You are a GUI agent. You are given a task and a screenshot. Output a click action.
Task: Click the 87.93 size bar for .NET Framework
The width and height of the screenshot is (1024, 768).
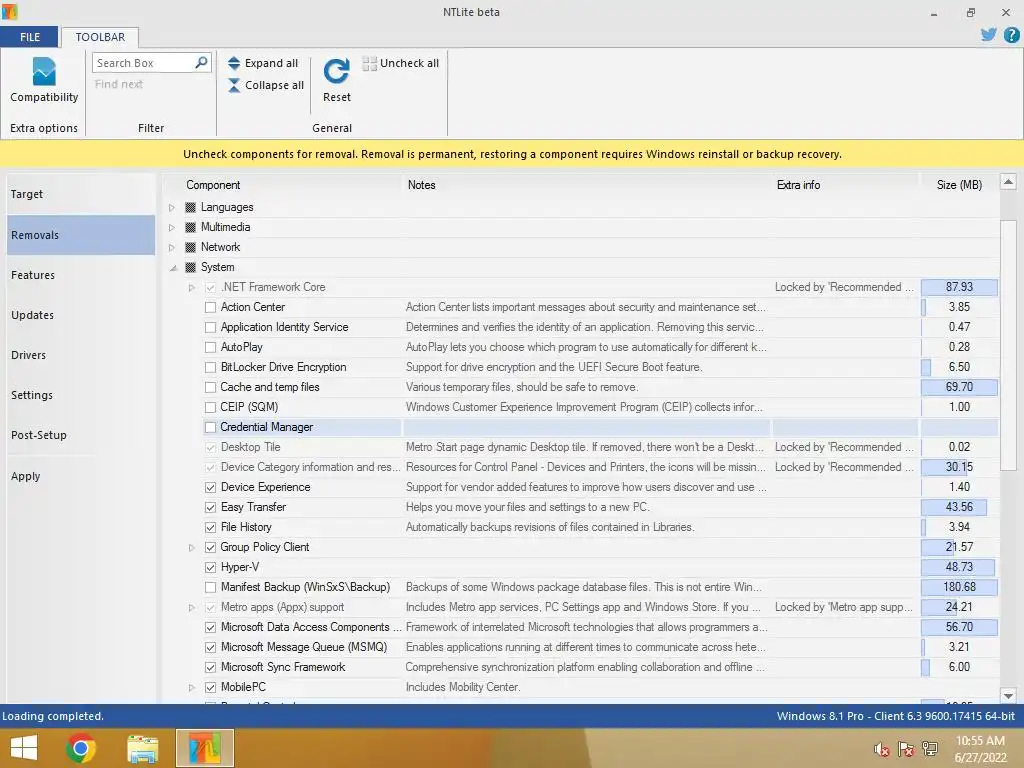(x=959, y=287)
